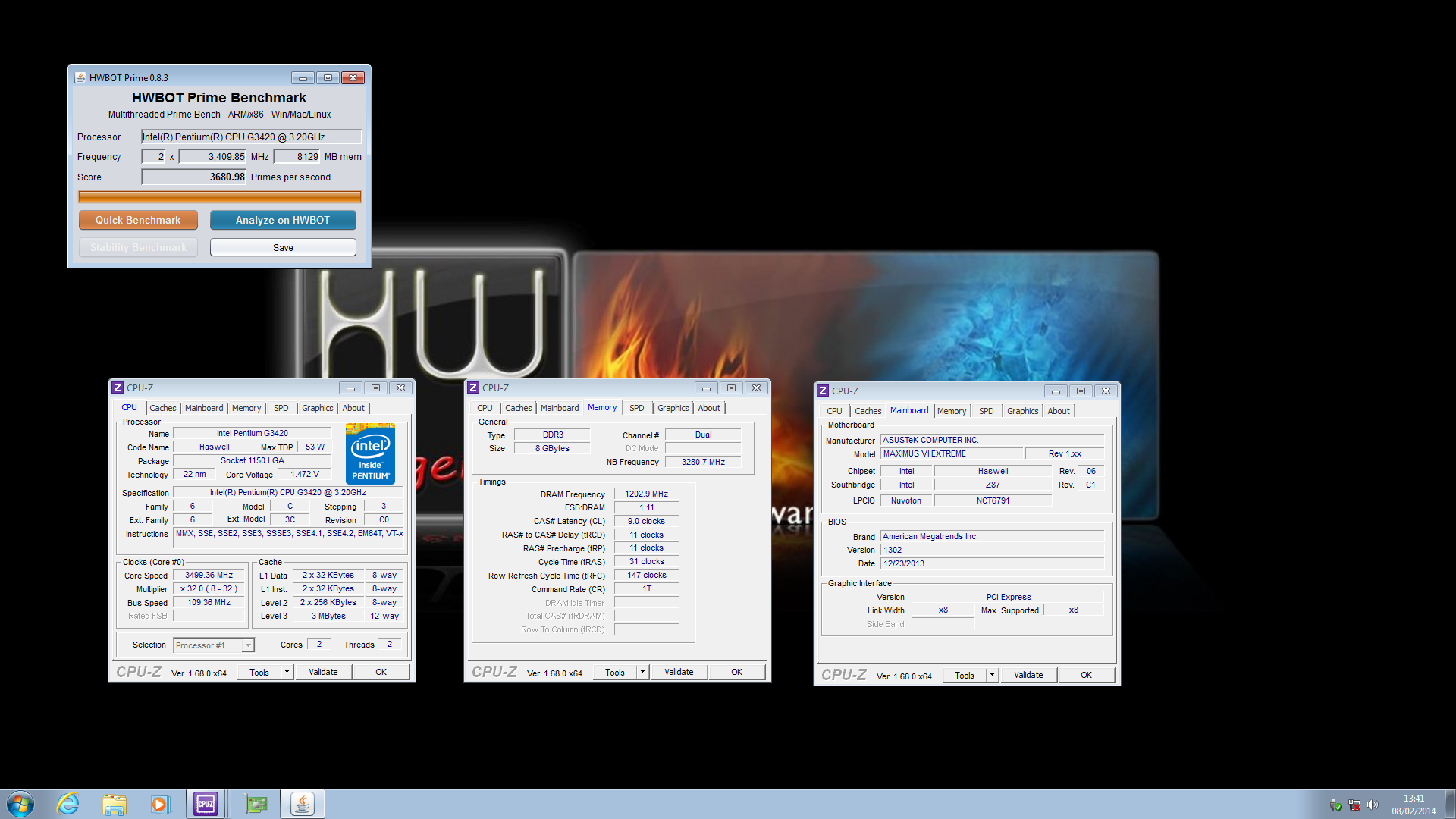Minimize the left CPU-Z window
This screenshot has width=1456, height=819.
coord(350,388)
